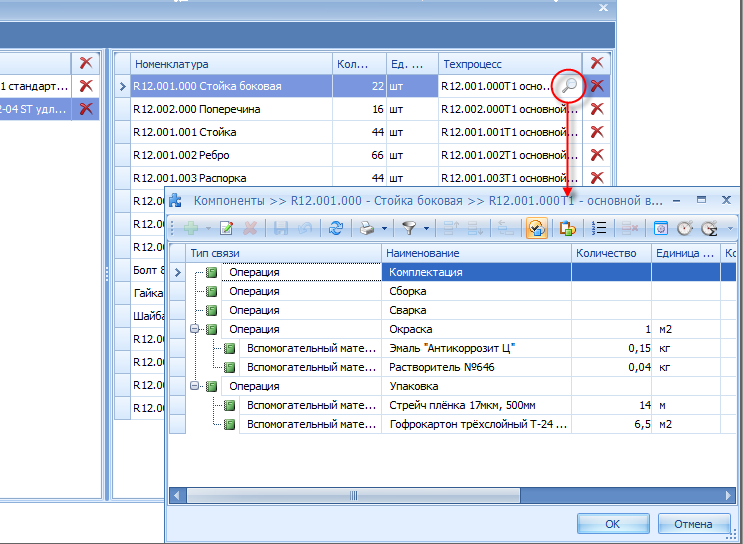Click the Move row down icon
The width and height of the screenshot is (743, 544).
(x=475, y=228)
